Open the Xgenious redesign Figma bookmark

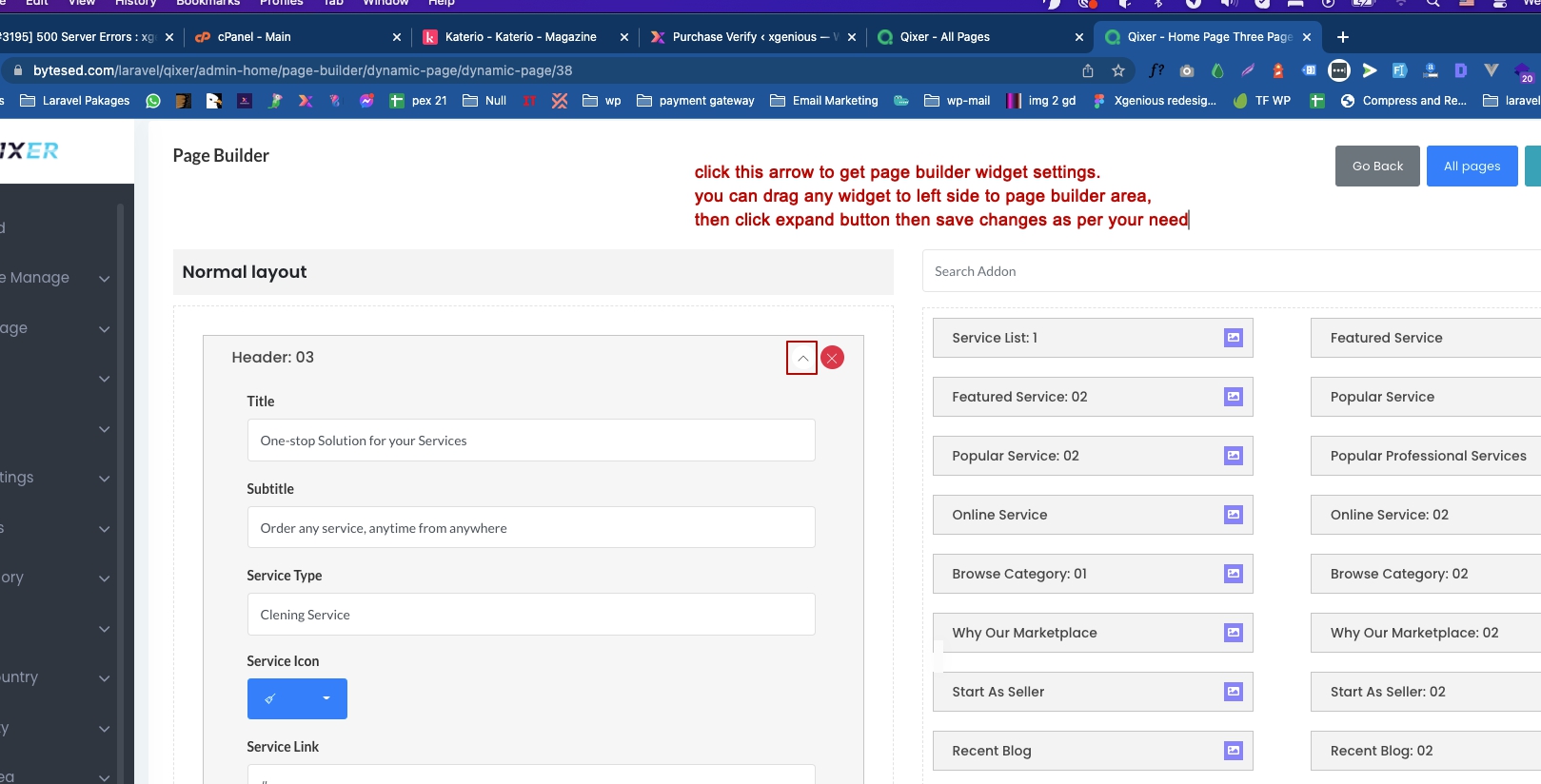pyautogui.click(x=1155, y=101)
